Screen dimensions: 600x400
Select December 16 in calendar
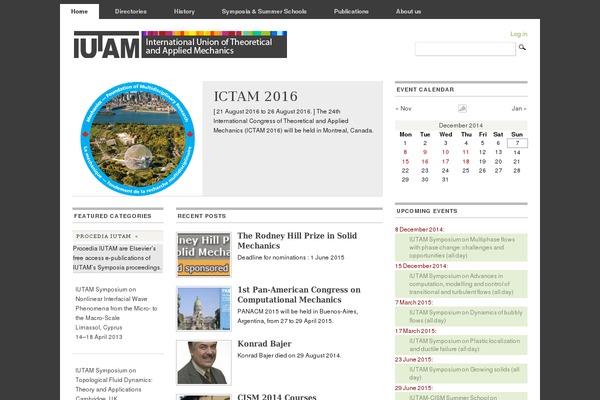point(425,162)
